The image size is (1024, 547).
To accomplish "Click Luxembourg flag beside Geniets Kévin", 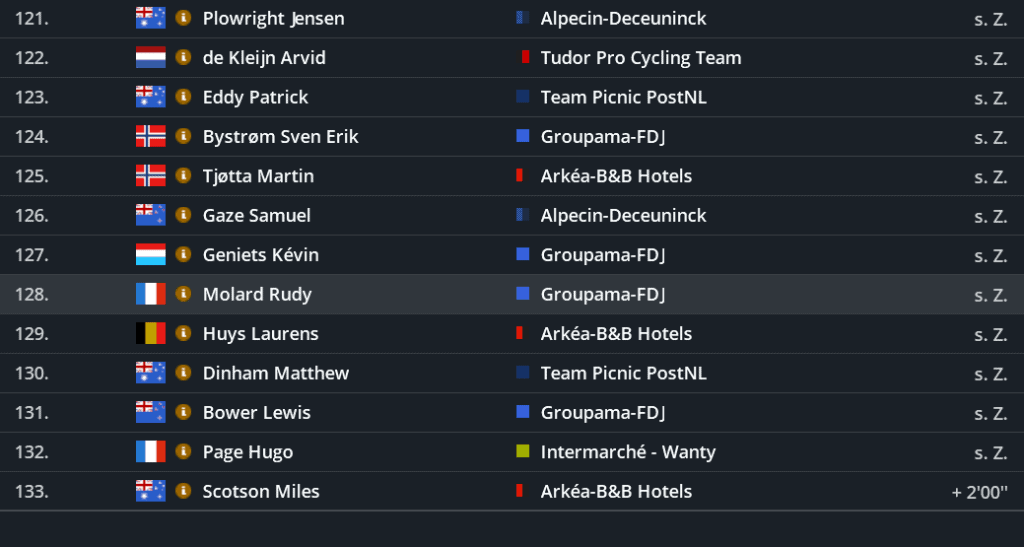I will pyautogui.click(x=150, y=255).
